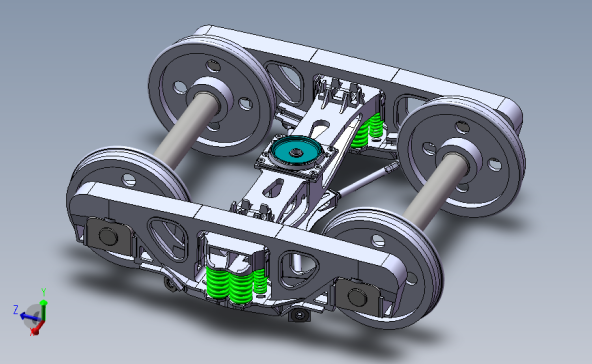Select the thin diagonal brake rod
The image size is (592, 364).
click(367, 180)
